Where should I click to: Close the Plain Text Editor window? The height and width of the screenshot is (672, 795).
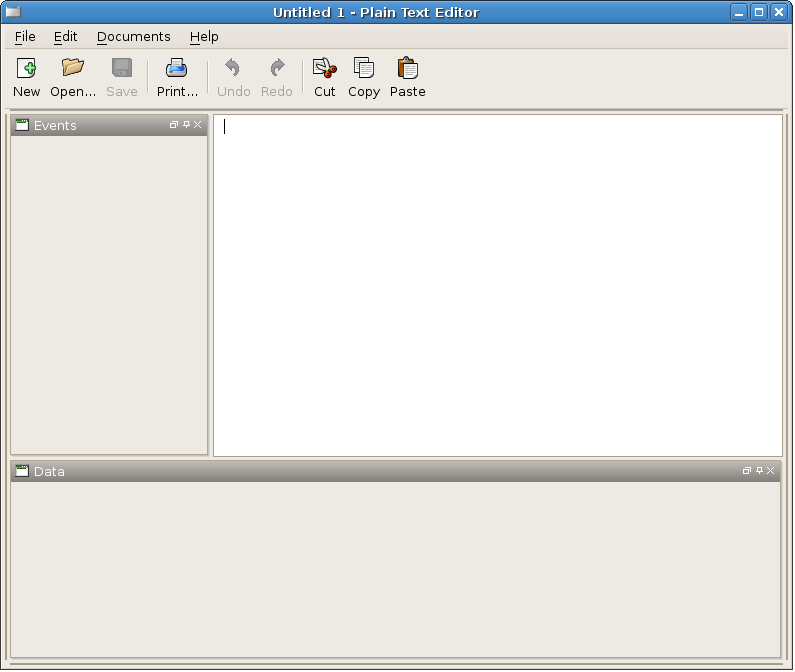779,12
